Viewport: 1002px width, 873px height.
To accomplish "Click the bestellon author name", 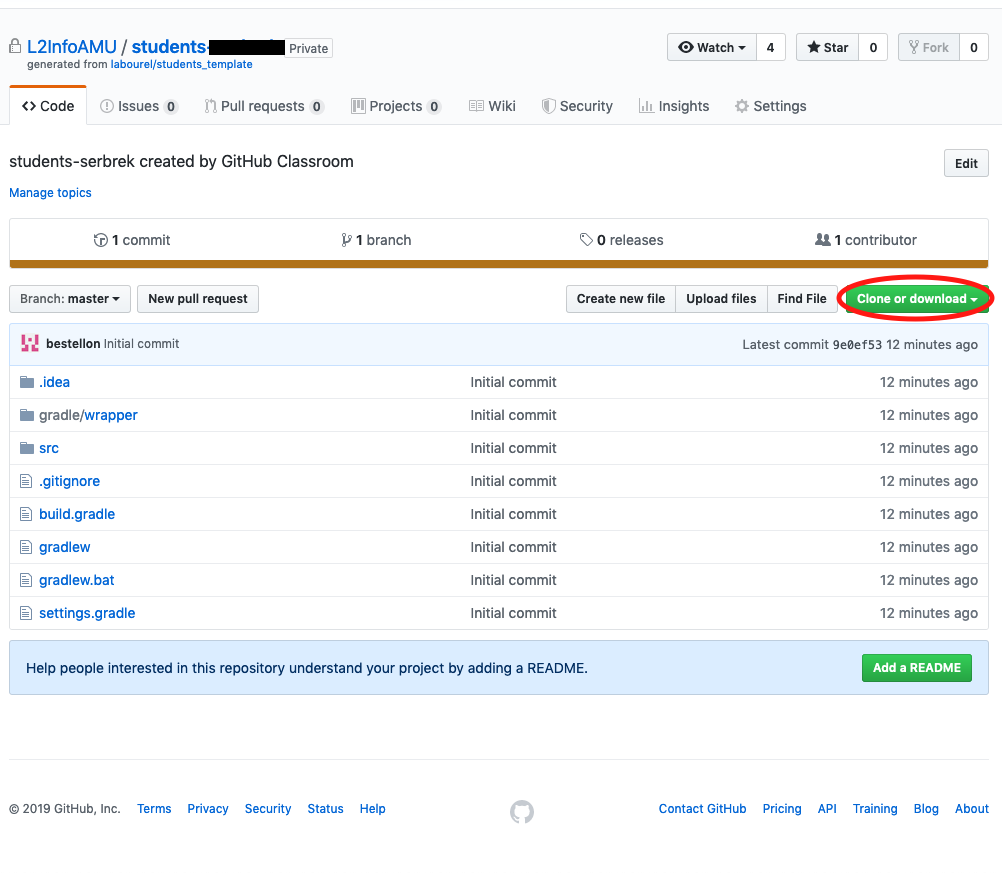I will [x=73, y=344].
